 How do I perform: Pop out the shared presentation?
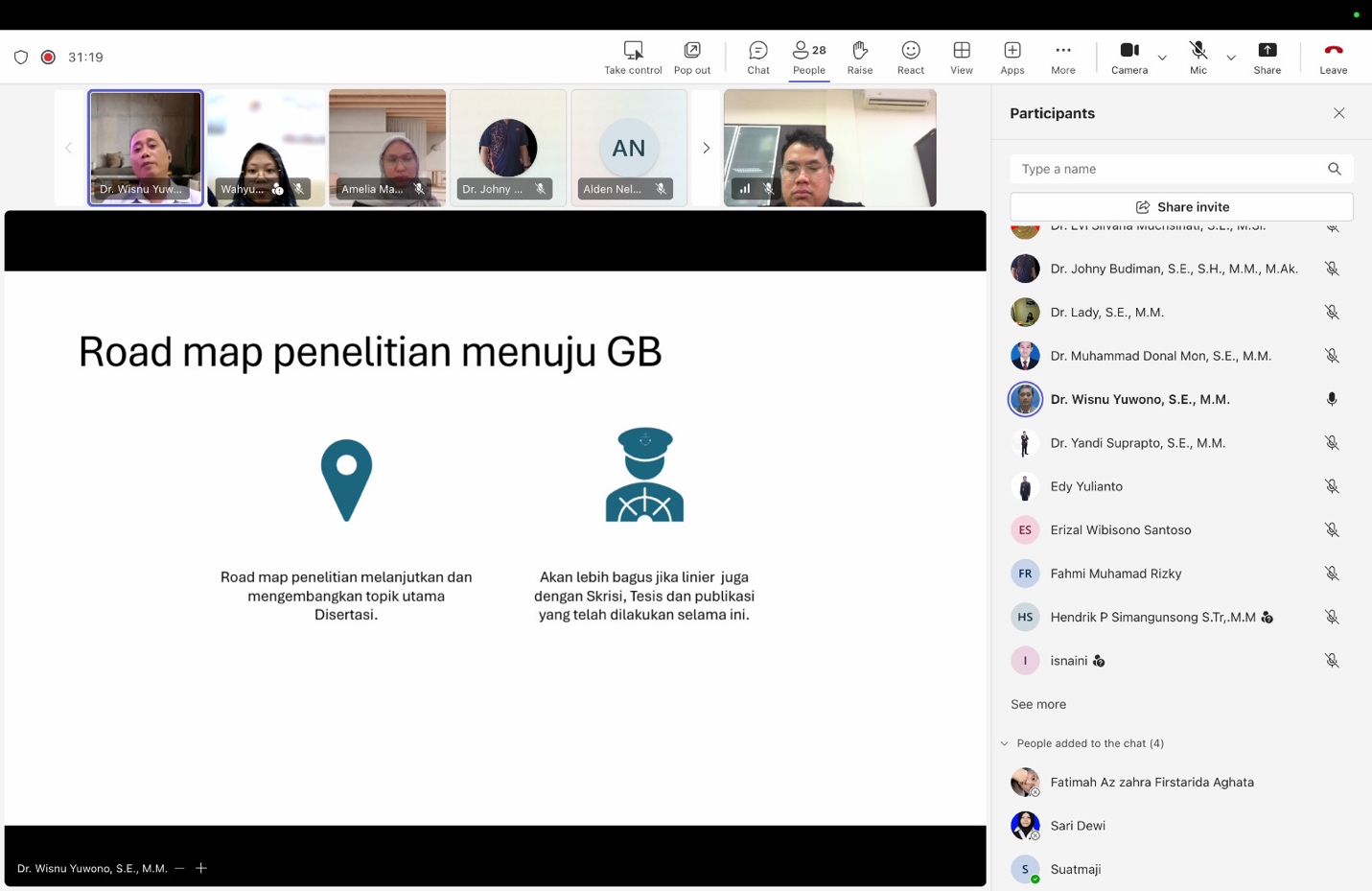coord(691,57)
